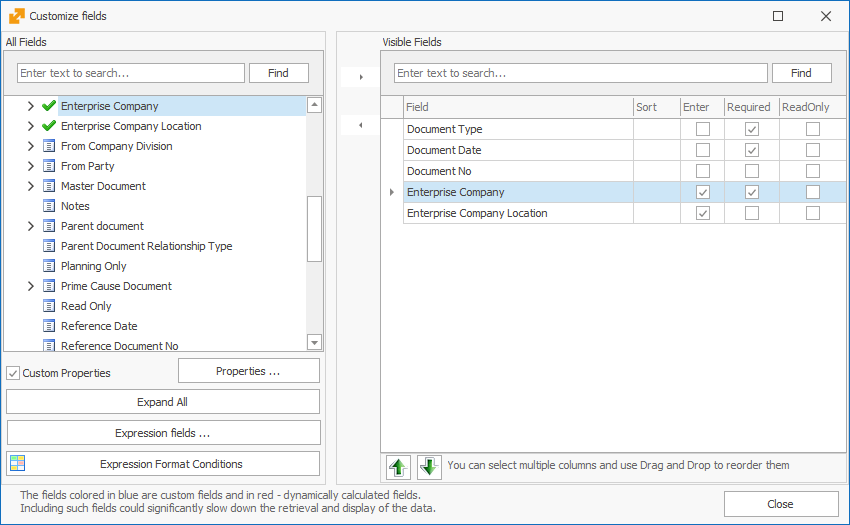Select the Document Date row
This screenshot has width=850, height=525.
[624, 150]
